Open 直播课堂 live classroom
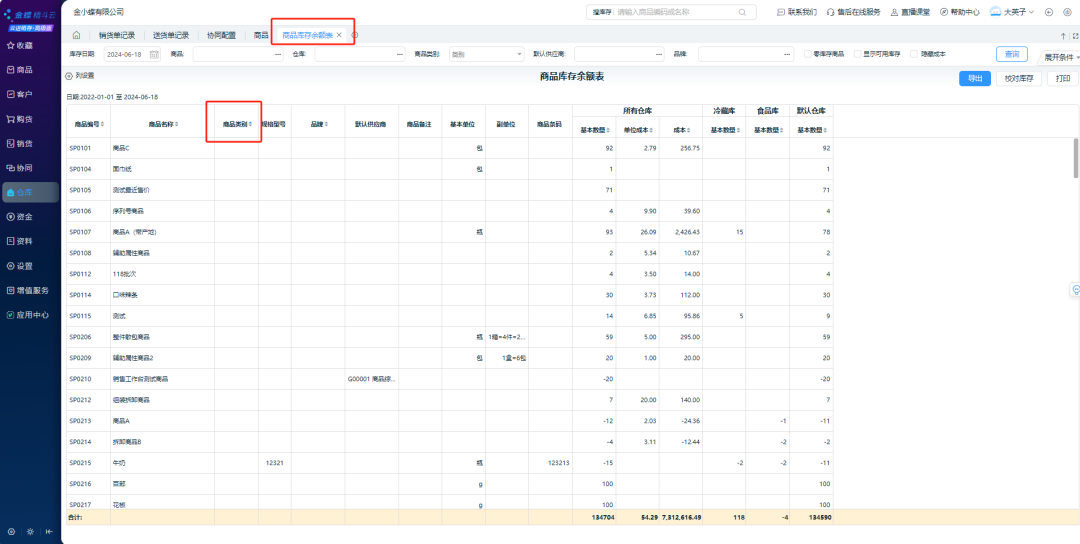This screenshot has height=544, width=1080. click(x=910, y=12)
